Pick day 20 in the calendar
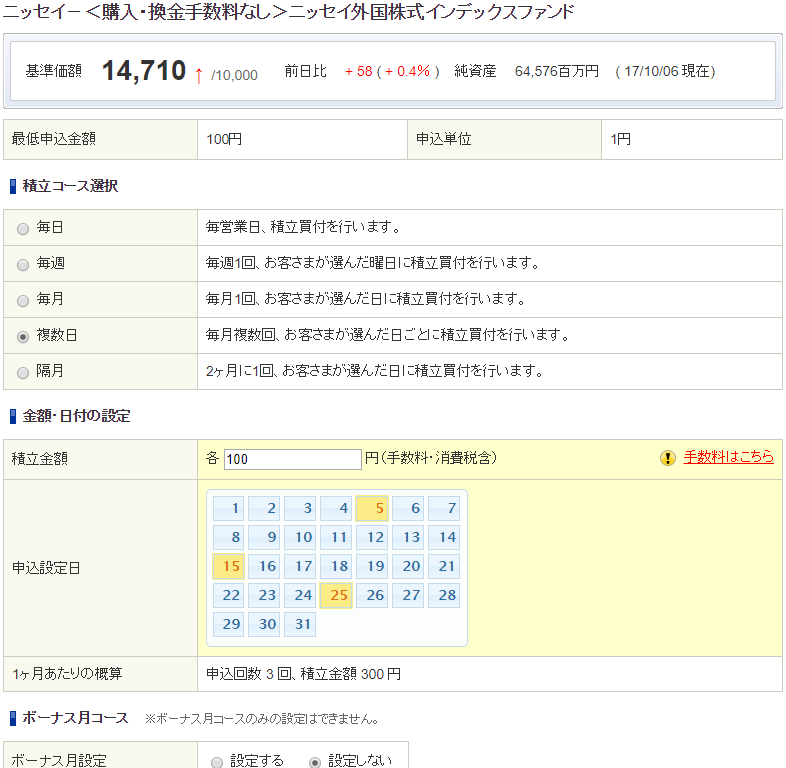Screen dimensions: 786x768 point(408,566)
